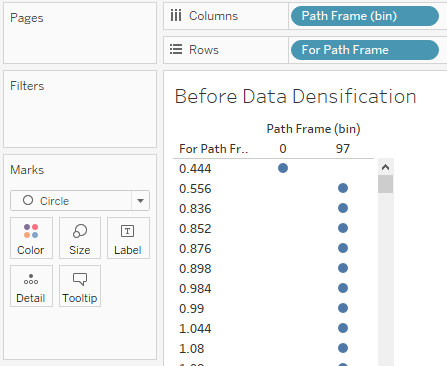Expand the mark type dropdown arrow
Viewport: 447px width, 366px height.
pyautogui.click(x=140, y=201)
